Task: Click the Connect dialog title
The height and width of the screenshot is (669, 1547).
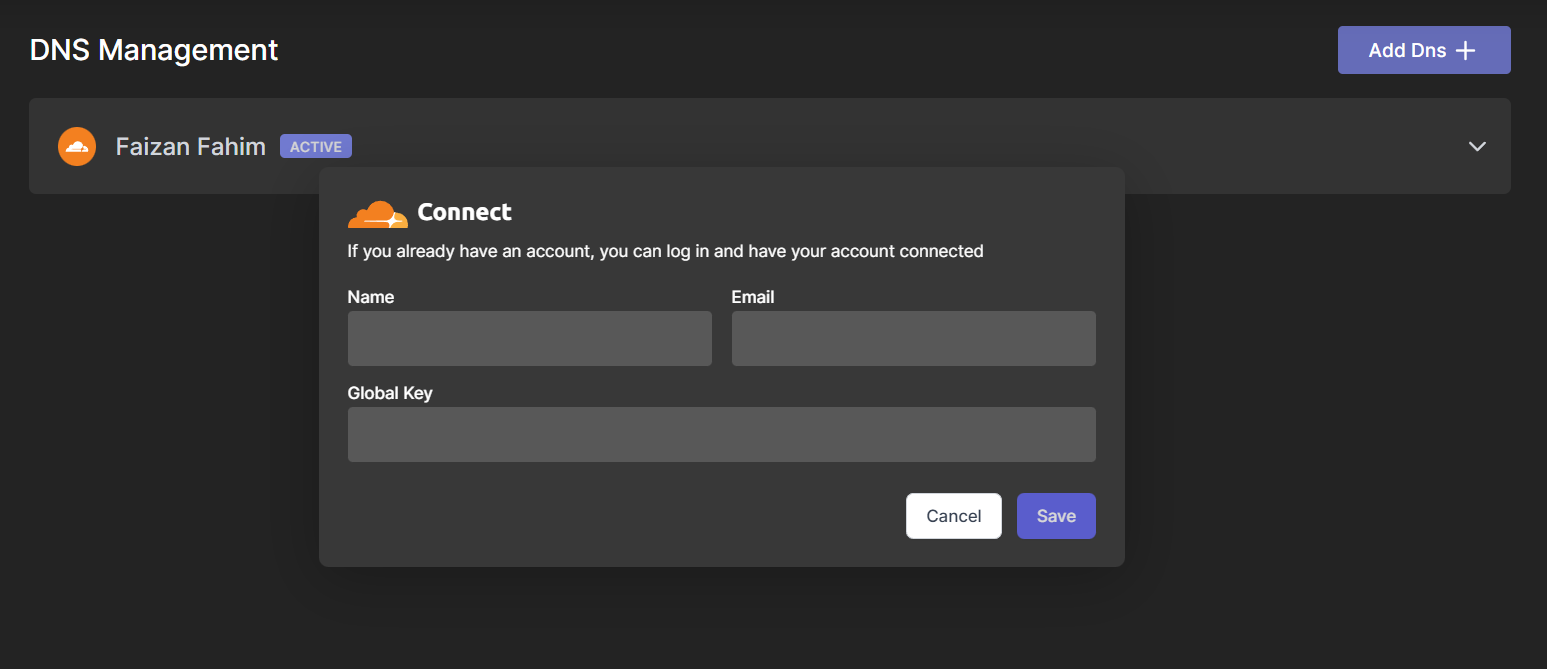Action: click(x=464, y=212)
